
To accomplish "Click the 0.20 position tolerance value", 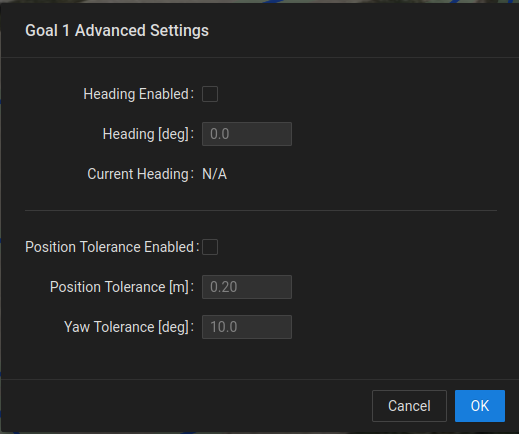I will [223, 287].
